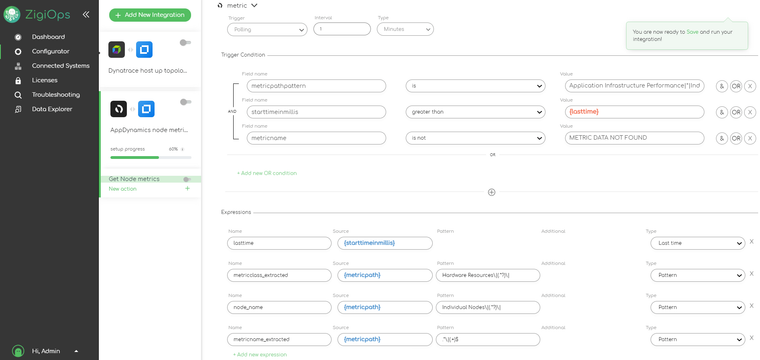Viewport: 760px width, 360px height.
Task: Click the Dynatrace source system icon
Action: pyautogui.click(x=116, y=49)
